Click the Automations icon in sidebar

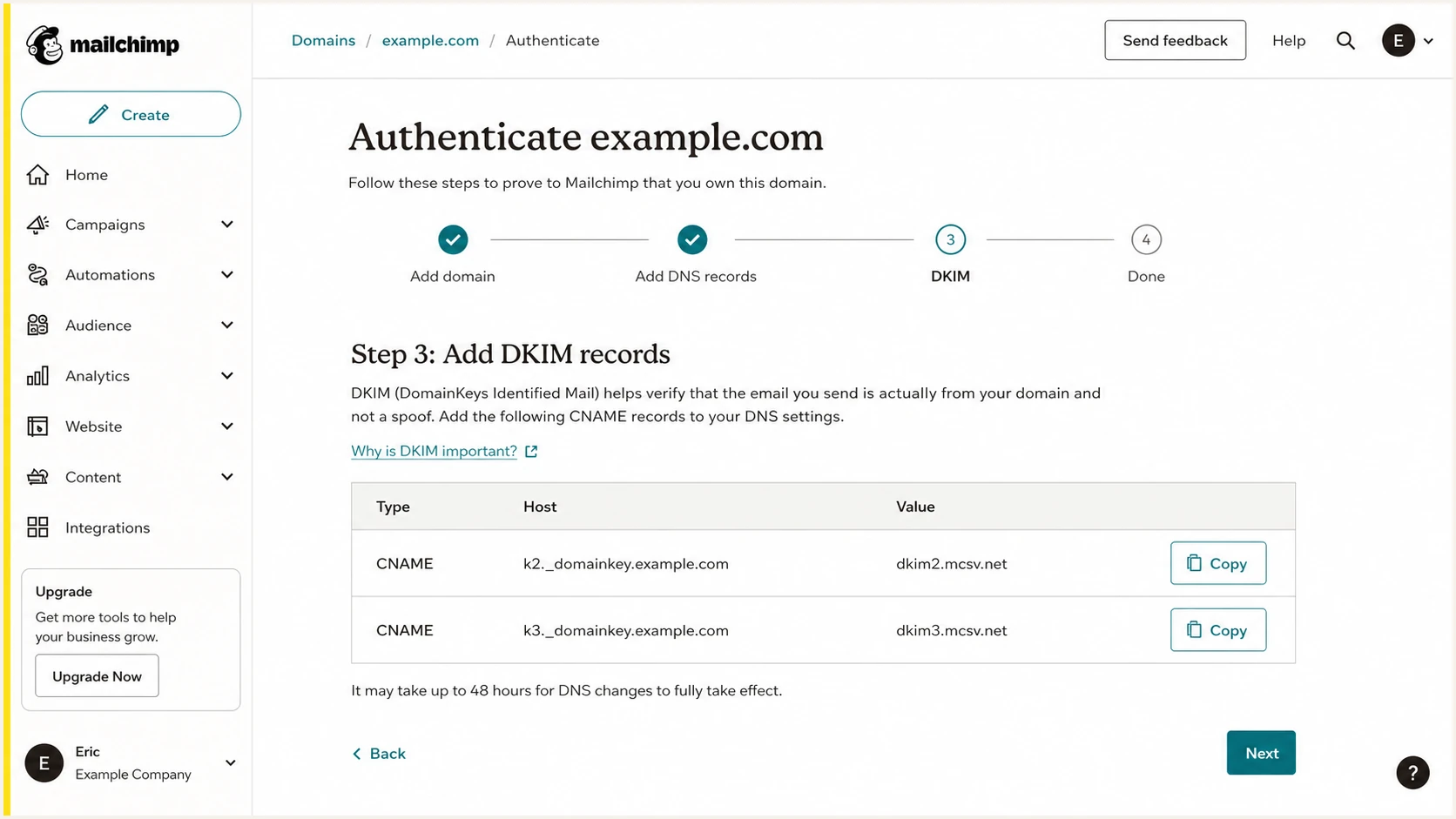tap(37, 275)
